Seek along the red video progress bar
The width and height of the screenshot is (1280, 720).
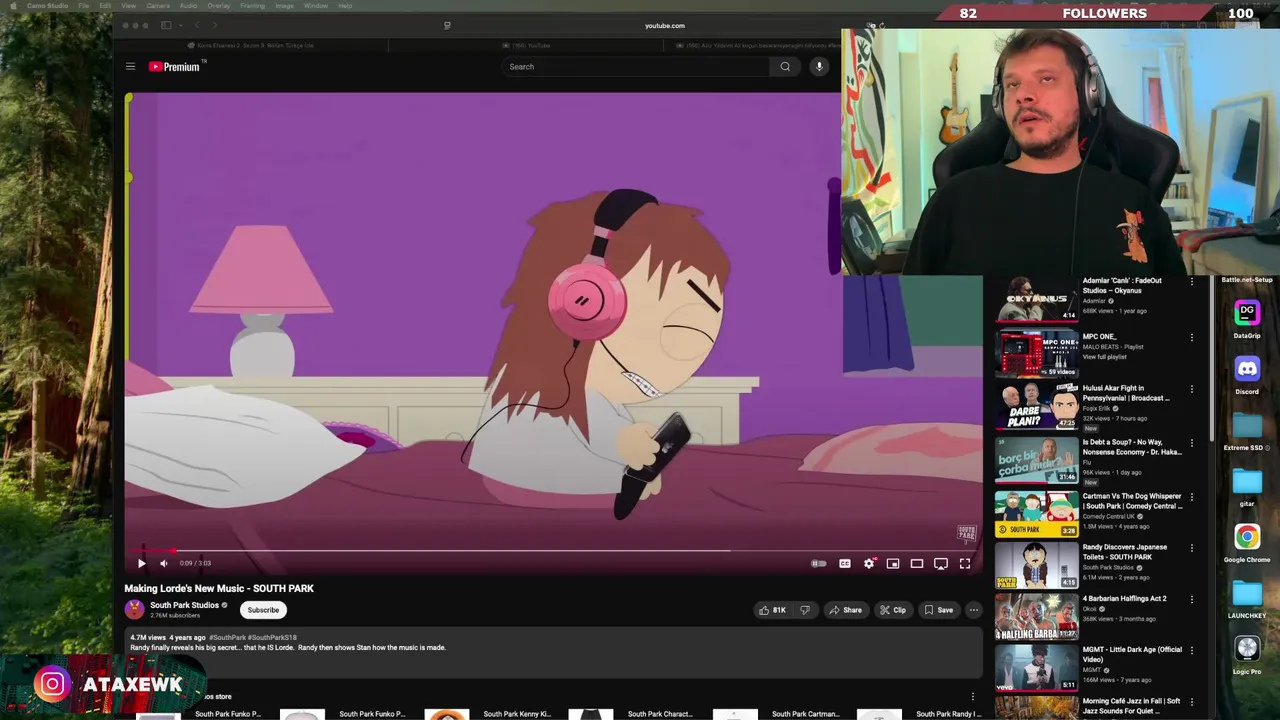pyautogui.click(x=553, y=550)
